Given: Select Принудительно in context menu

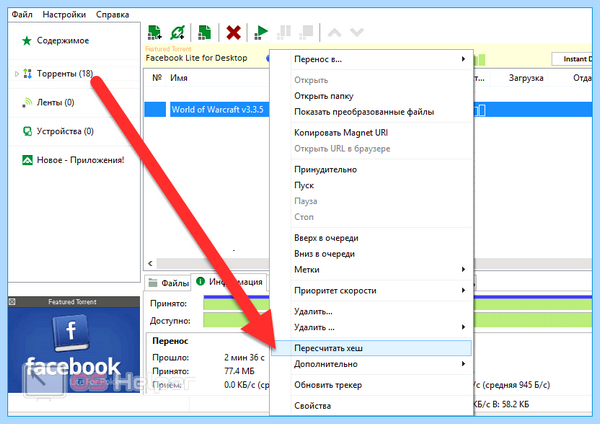Looking at the screenshot, I should pos(371,170).
